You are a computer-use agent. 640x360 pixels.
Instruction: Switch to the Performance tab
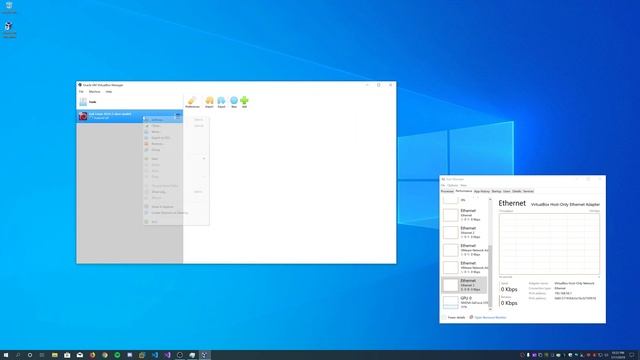pyautogui.click(x=464, y=191)
